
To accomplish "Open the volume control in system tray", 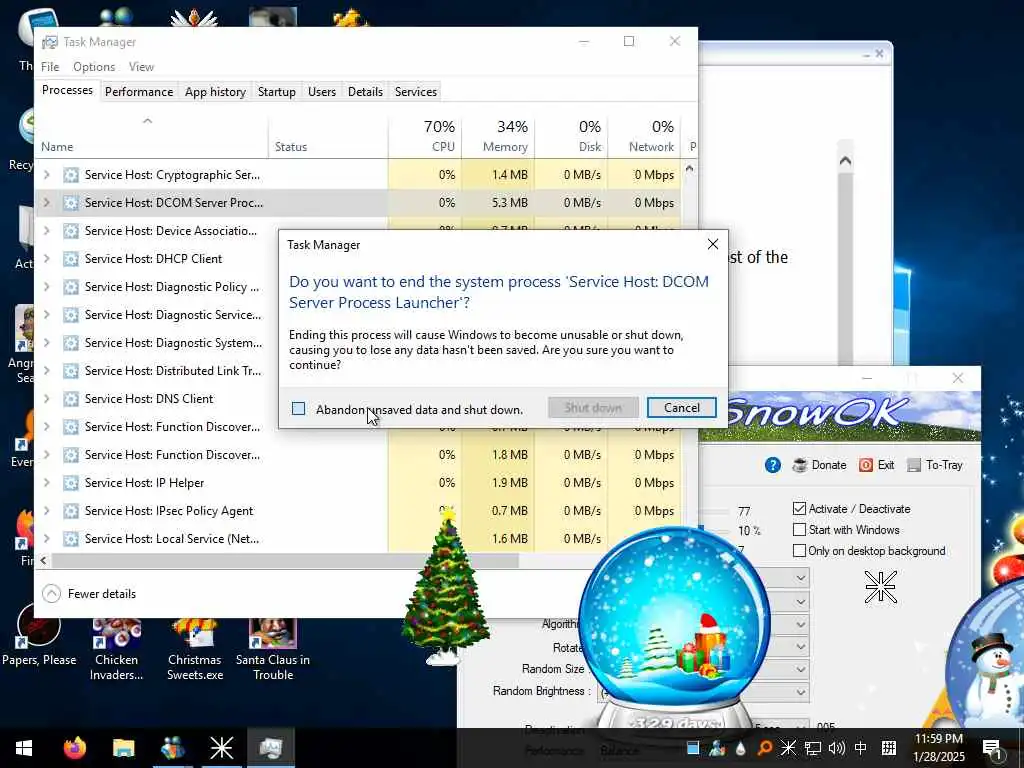I will click(x=836, y=748).
